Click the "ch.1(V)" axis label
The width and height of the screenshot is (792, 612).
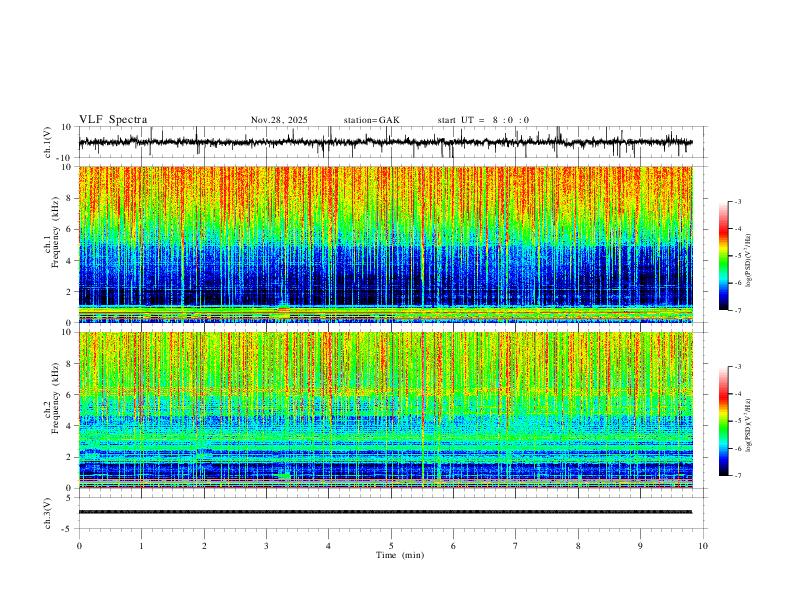click(x=48, y=142)
